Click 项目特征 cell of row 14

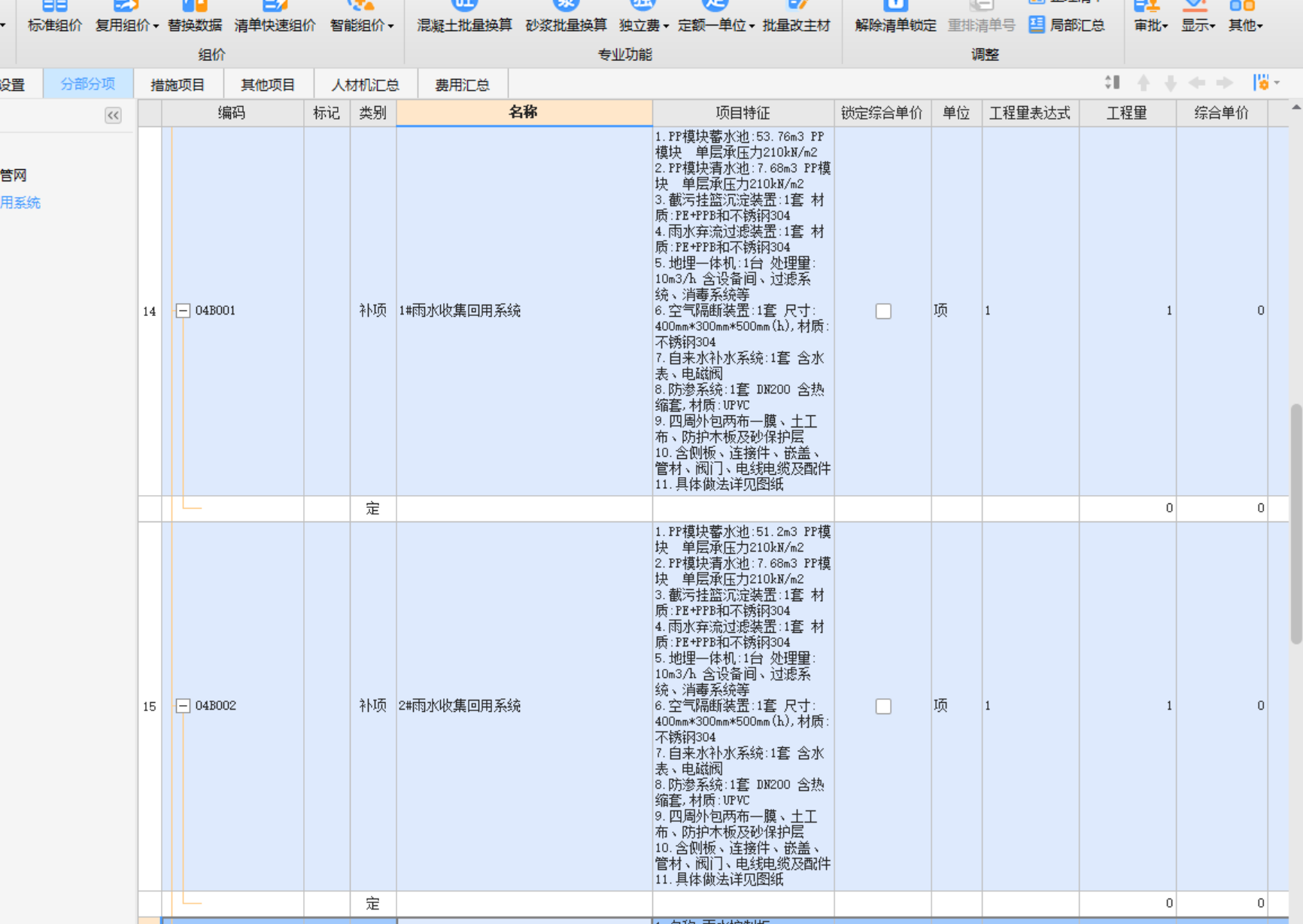click(x=743, y=311)
